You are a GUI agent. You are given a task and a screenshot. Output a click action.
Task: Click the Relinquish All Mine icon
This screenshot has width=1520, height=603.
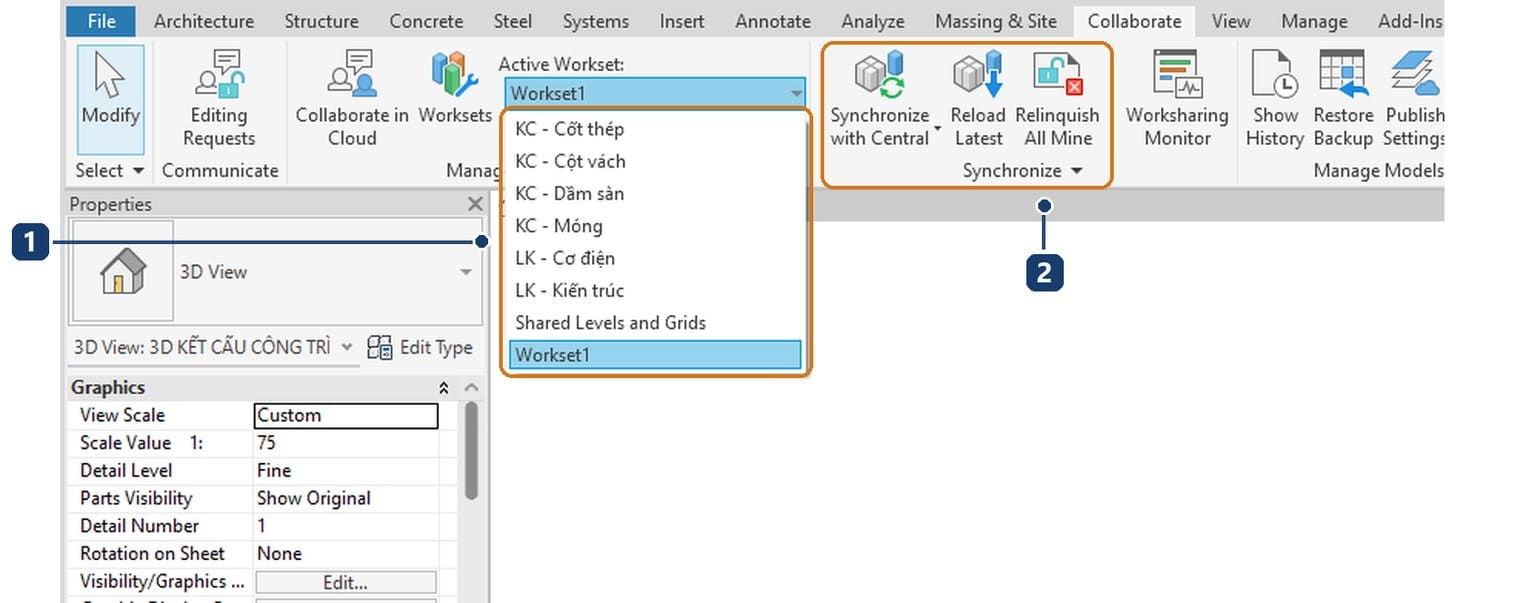pos(1057,76)
